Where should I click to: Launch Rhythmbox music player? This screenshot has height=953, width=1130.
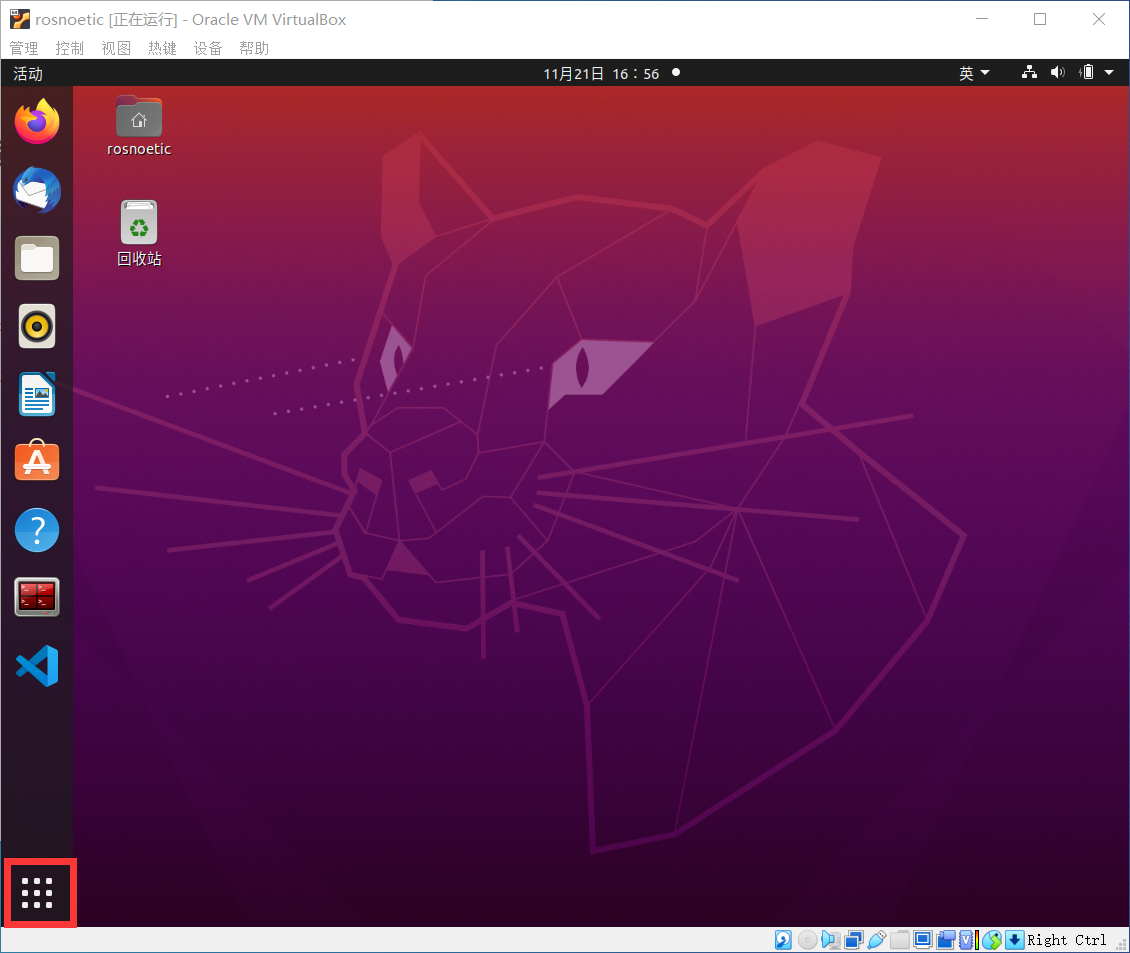coord(37,326)
